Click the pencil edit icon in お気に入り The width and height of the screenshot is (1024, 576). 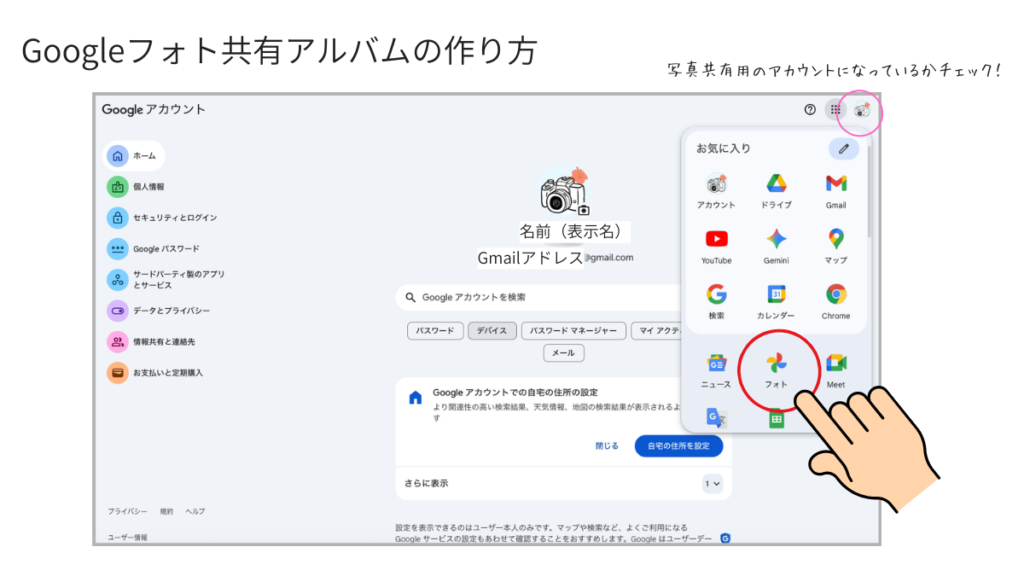[x=843, y=148]
